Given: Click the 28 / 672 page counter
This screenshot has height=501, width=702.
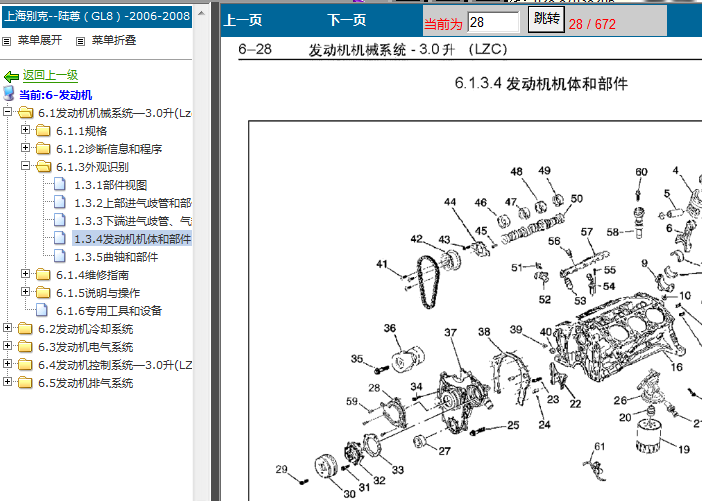Looking at the screenshot, I should (592, 24).
